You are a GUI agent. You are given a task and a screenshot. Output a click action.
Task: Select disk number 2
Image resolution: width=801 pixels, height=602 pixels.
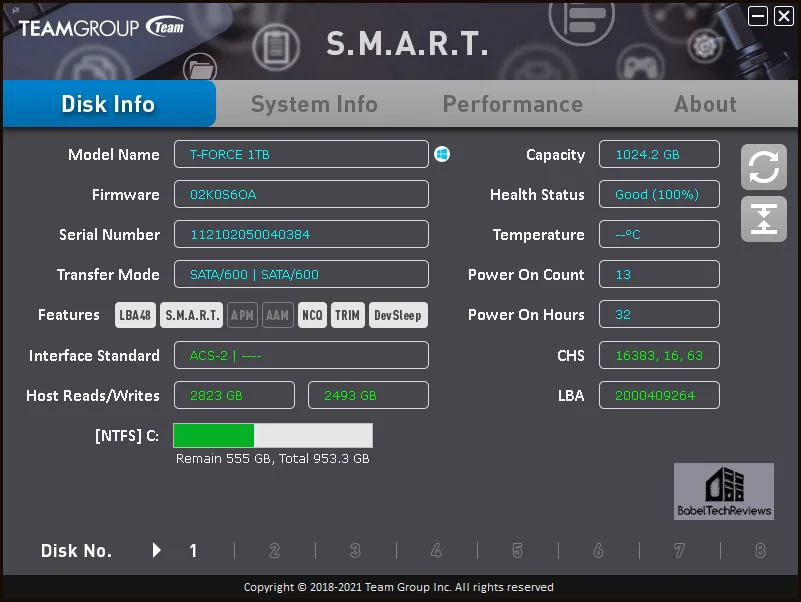coord(274,550)
